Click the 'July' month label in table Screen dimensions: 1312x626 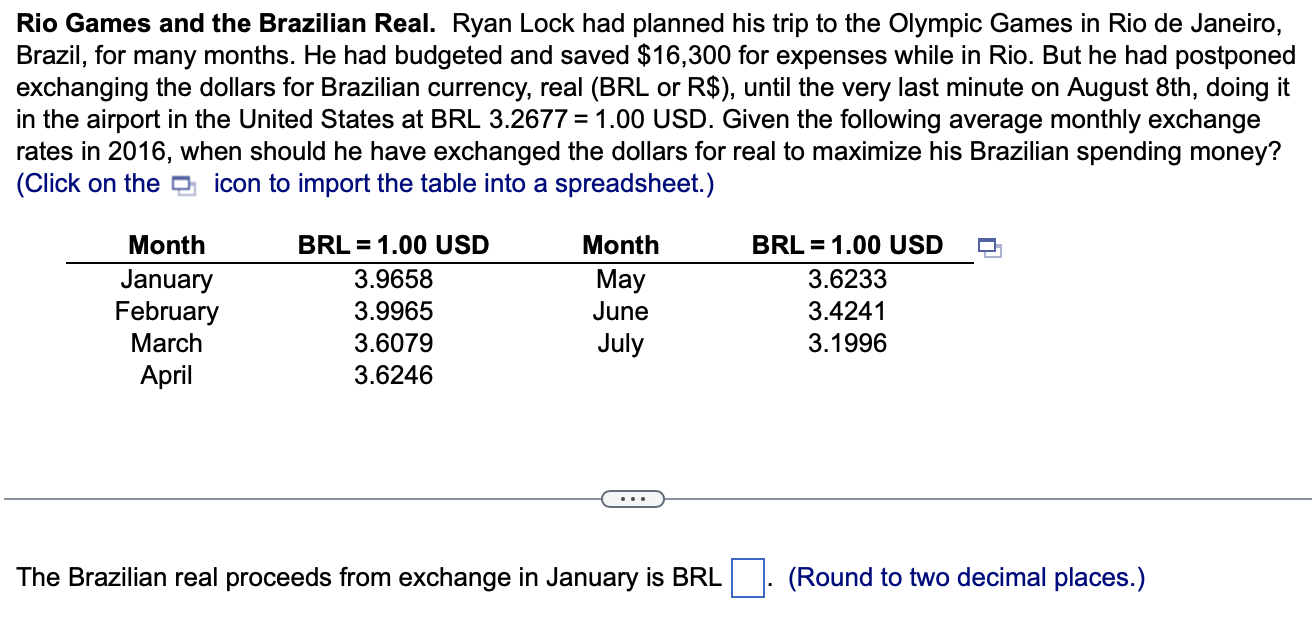click(x=620, y=344)
